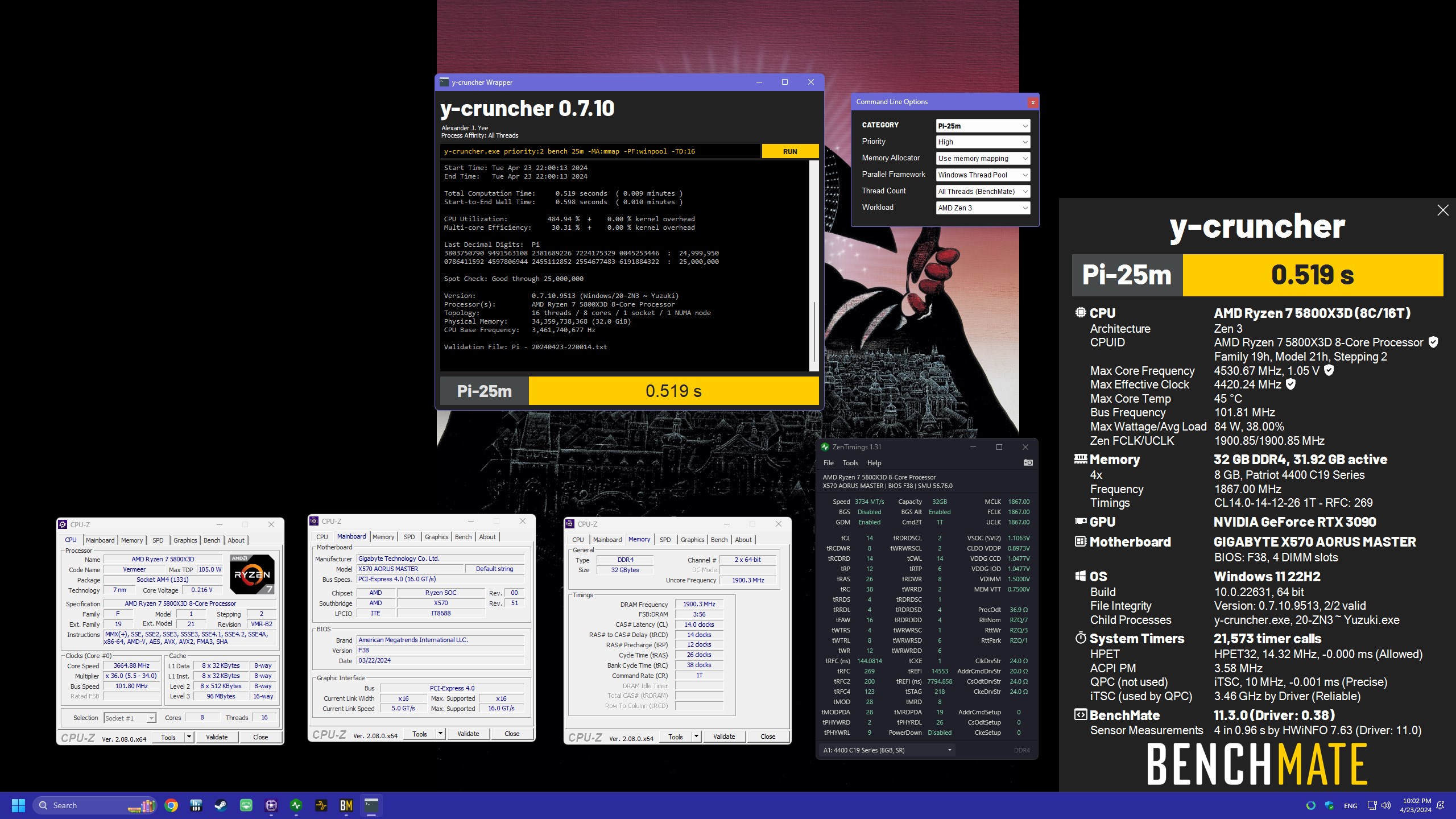Click the ENG language indicator in the tray
The height and width of the screenshot is (819, 1456).
click(1350, 806)
